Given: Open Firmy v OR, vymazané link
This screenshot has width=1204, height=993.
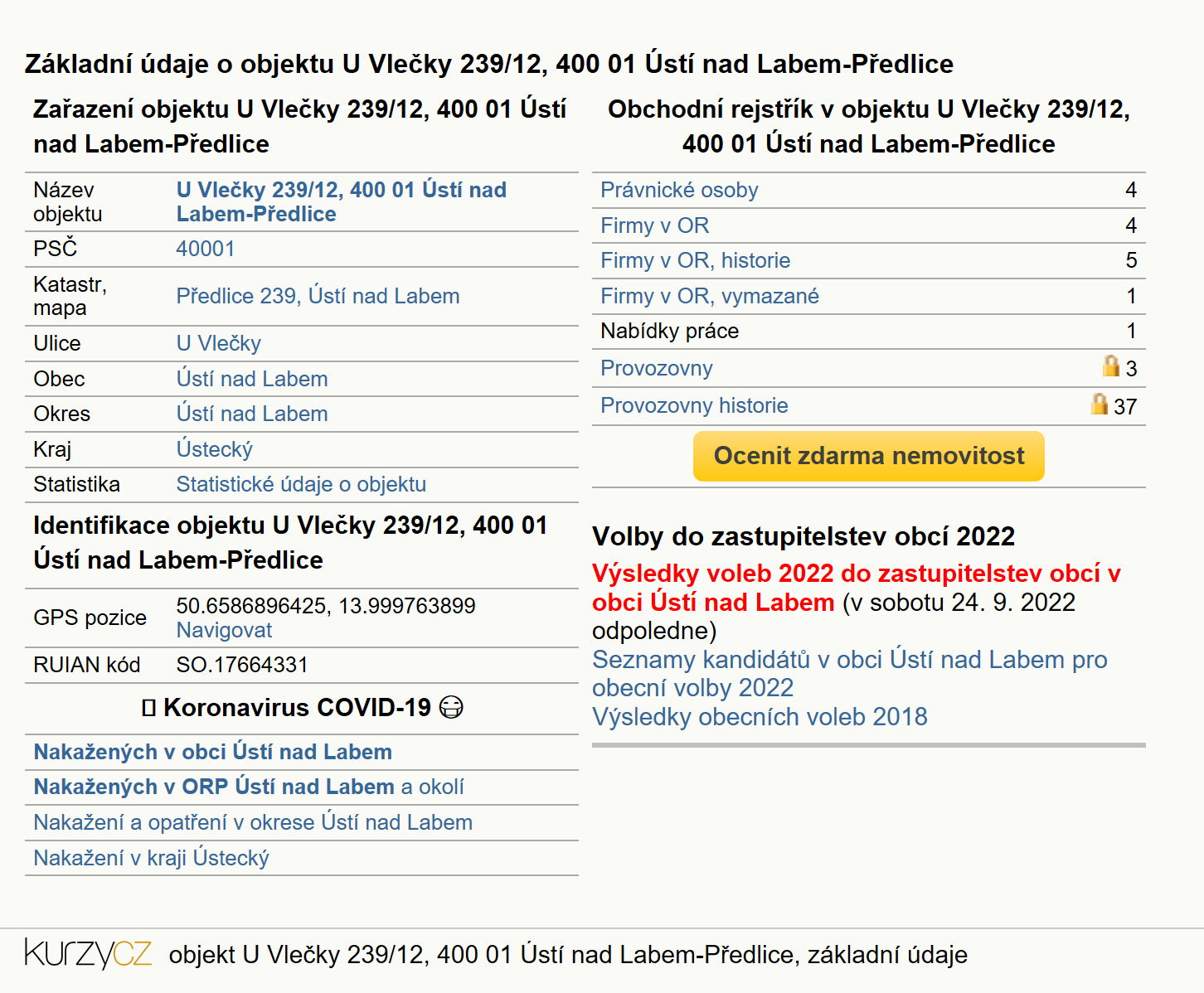Looking at the screenshot, I should tap(710, 296).
